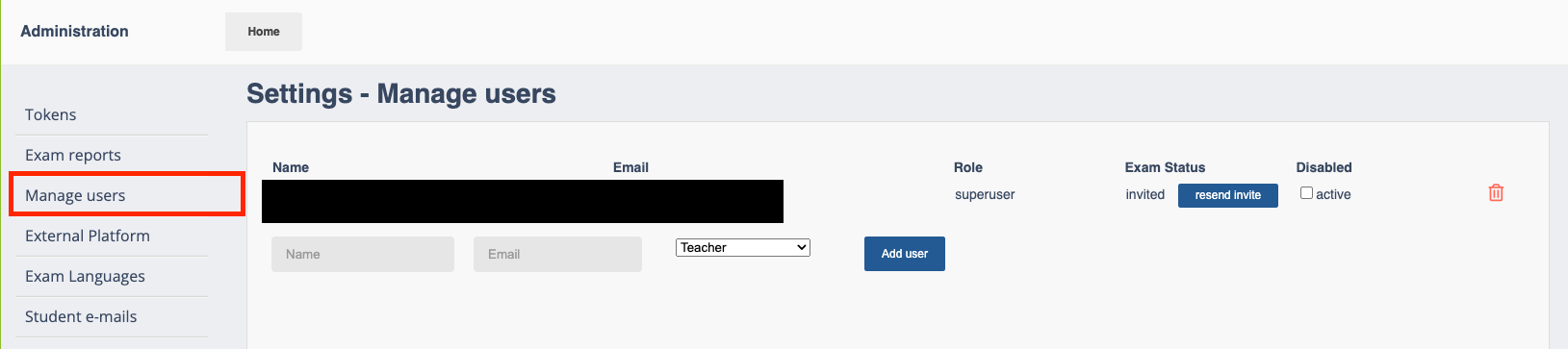
Task: Open Exam Languages settings
Action: tap(85, 276)
